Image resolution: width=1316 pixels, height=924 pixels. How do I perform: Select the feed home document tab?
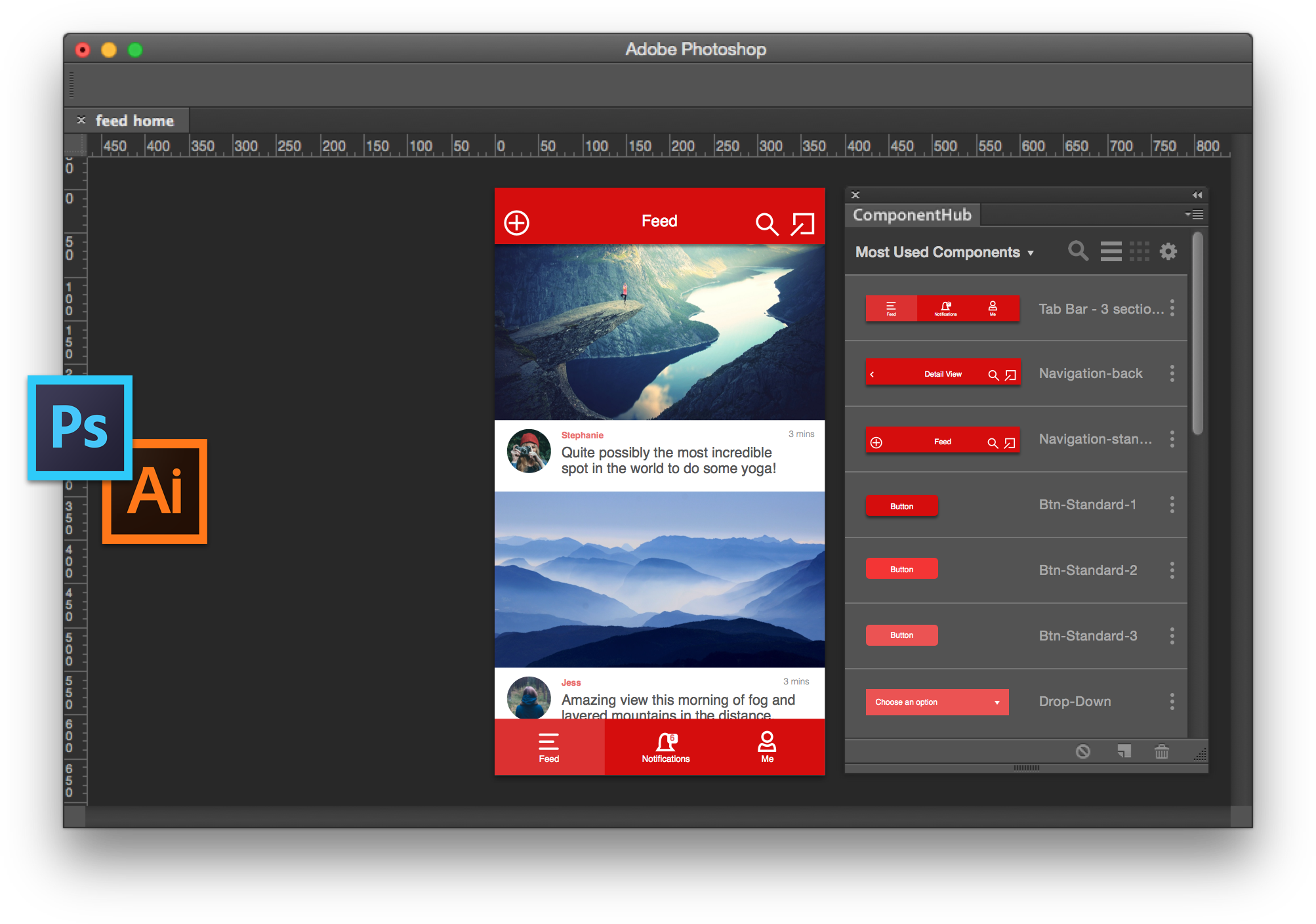(x=134, y=121)
